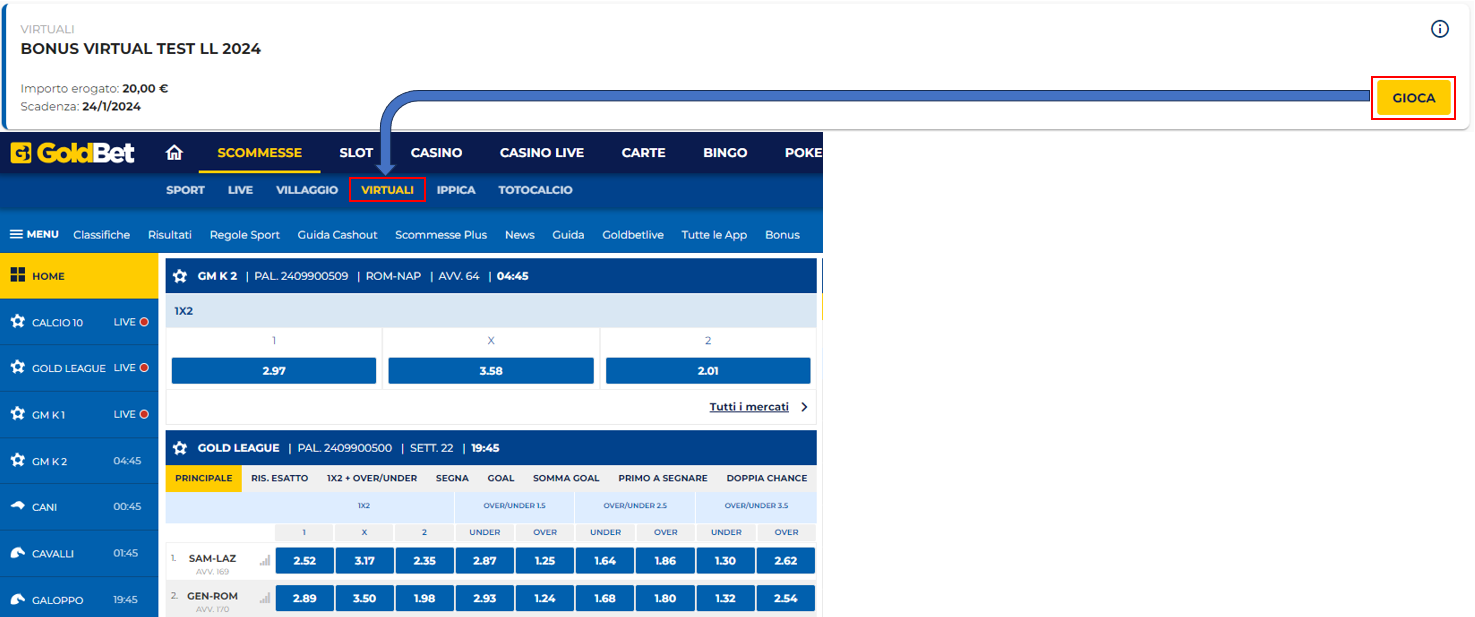
Task: Pick GEN-ROM over 3.5 odds 2.54
Action: click(786, 598)
